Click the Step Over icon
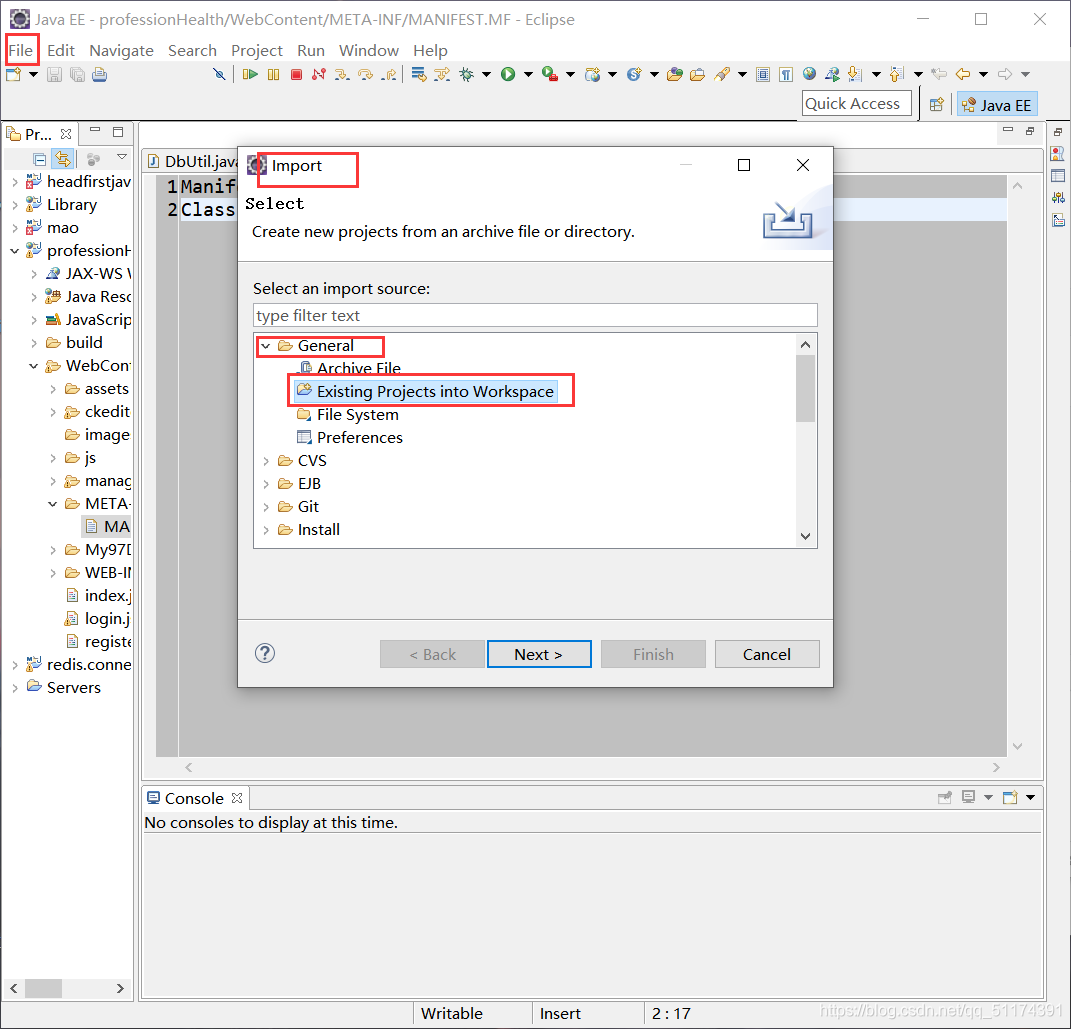 [365, 74]
